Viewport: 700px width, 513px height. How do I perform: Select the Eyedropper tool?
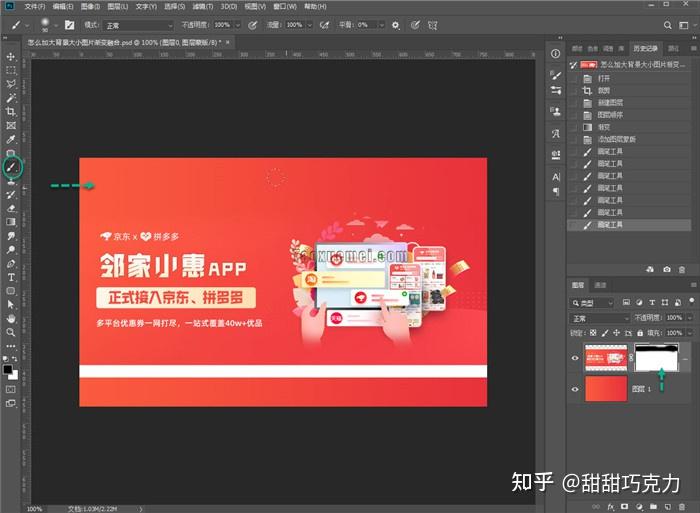11,139
